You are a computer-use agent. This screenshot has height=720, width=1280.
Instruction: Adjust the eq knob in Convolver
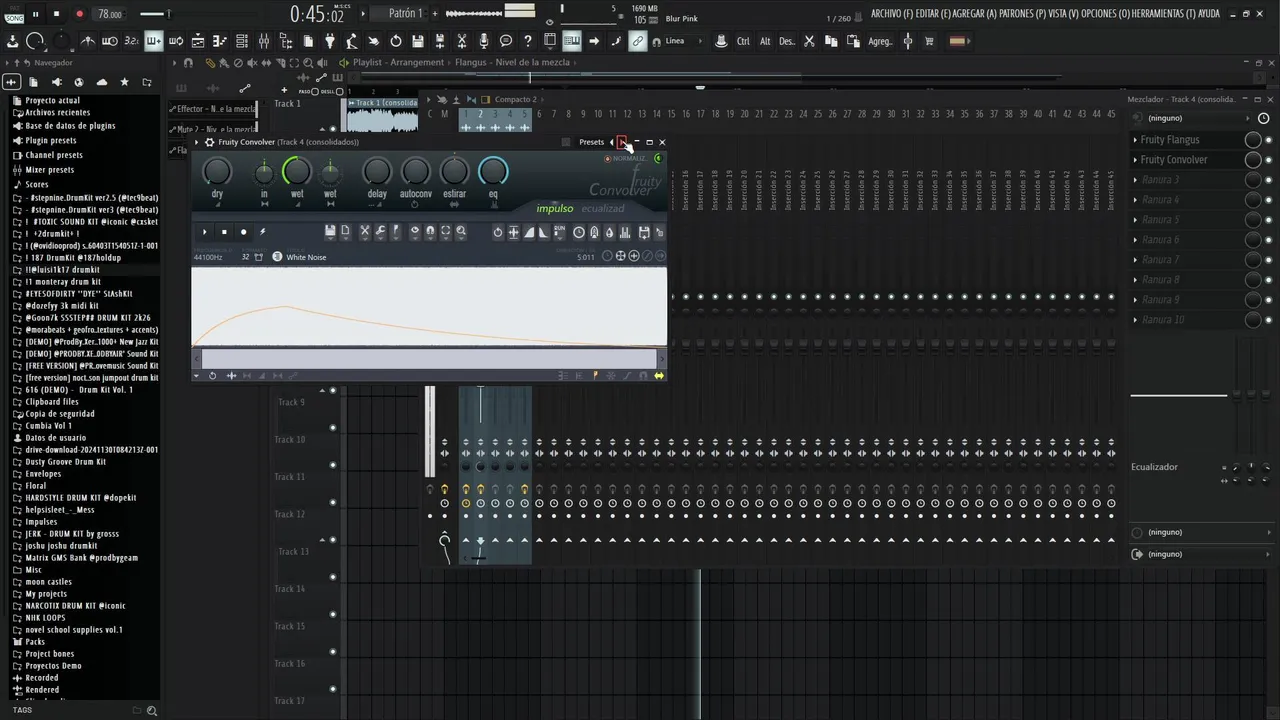pyautogui.click(x=493, y=171)
